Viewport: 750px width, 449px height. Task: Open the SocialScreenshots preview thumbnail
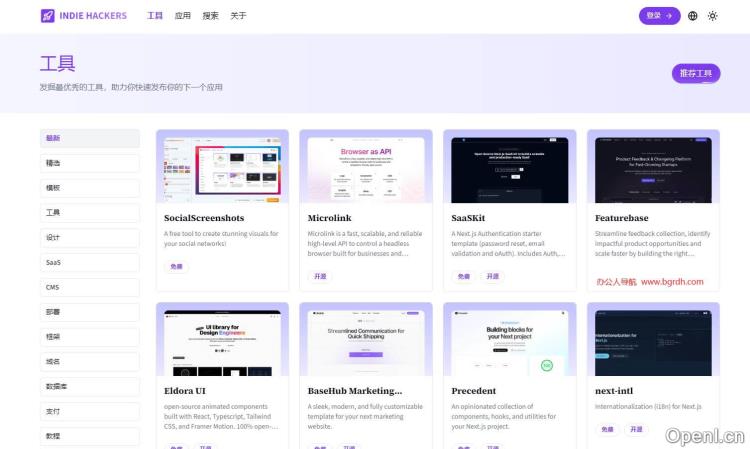click(x=222, y=167)
